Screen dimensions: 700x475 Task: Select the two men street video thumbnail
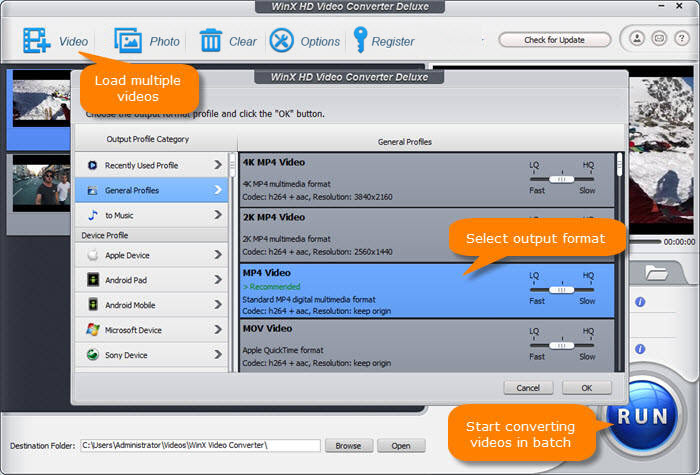[x=41, y=183]
